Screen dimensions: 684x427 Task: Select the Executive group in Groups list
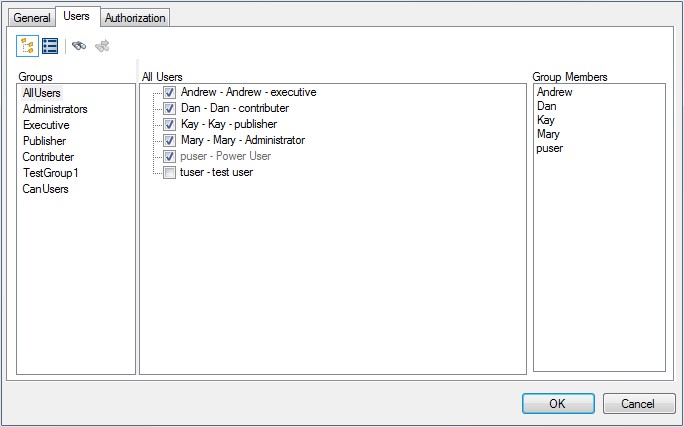click(x=46, y=125)
